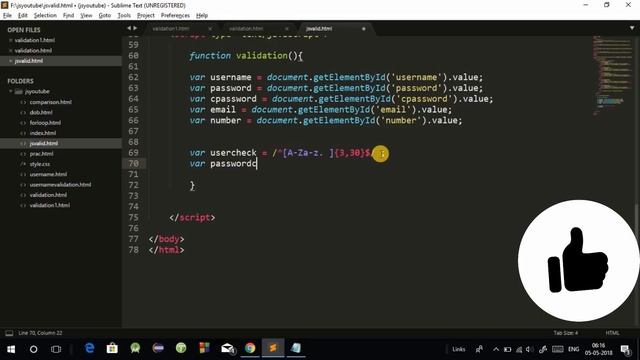Click the next tab arrow
This screenshot has width=640, height=360.
pyautogui.click(x=135, y=28)
